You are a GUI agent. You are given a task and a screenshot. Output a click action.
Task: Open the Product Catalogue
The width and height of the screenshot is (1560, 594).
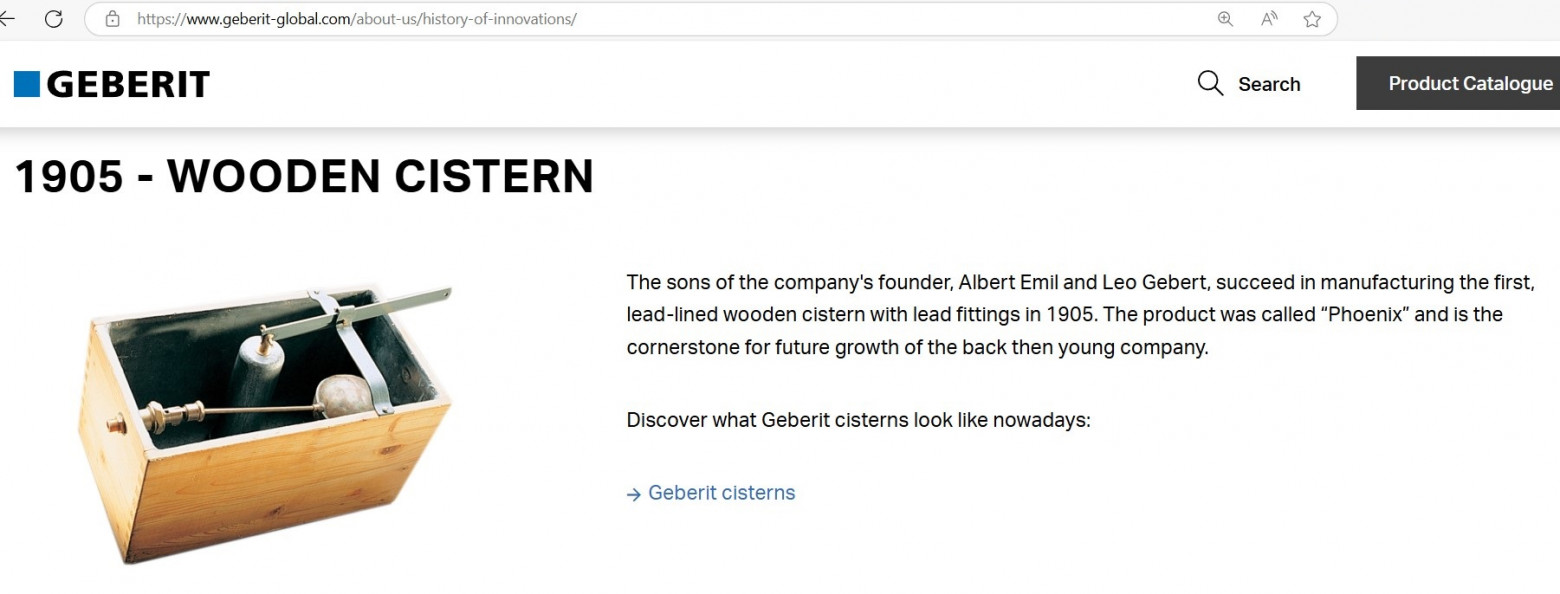click(1469, 83)
